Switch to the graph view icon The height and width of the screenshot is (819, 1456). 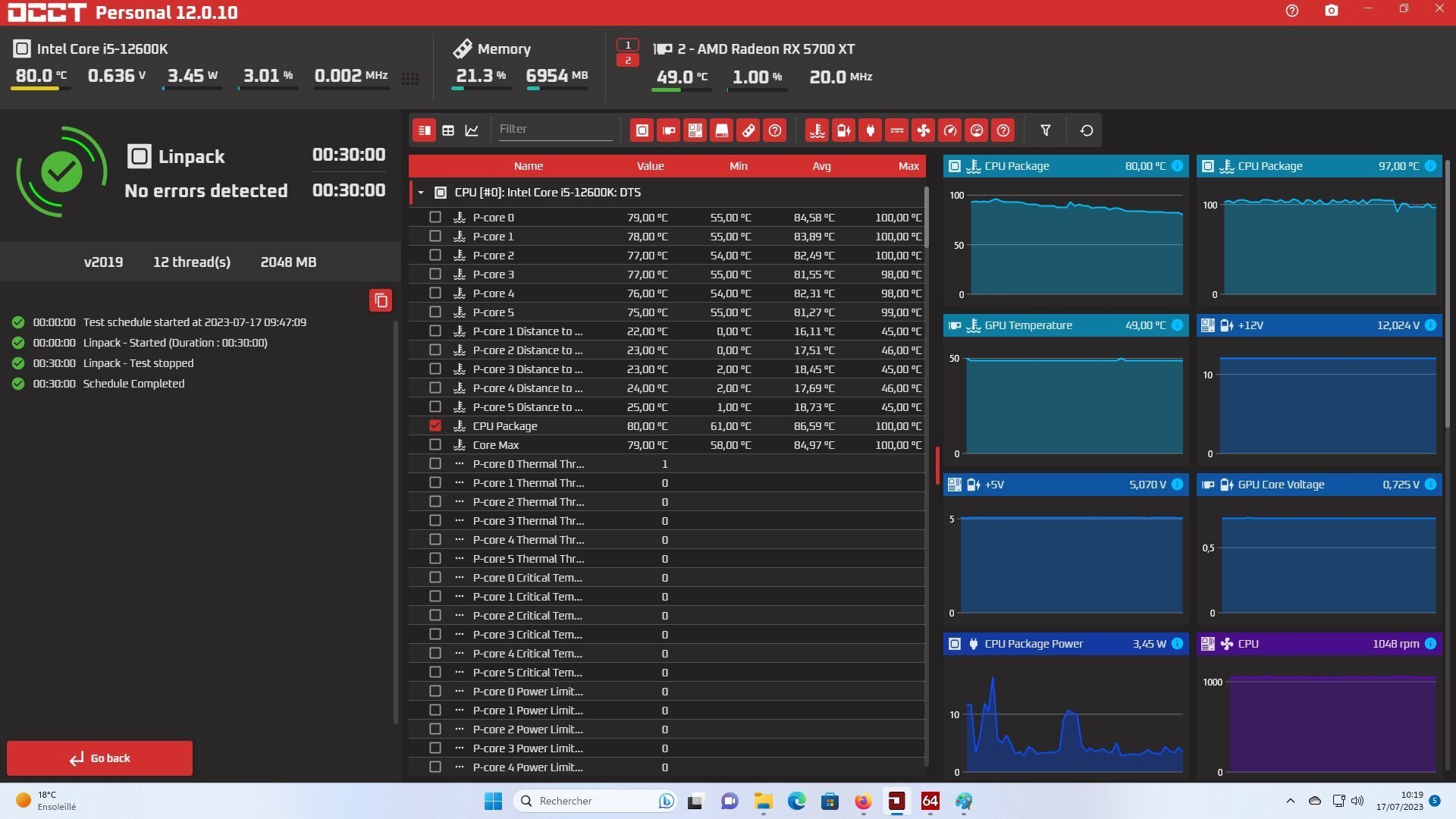(472, 130)
